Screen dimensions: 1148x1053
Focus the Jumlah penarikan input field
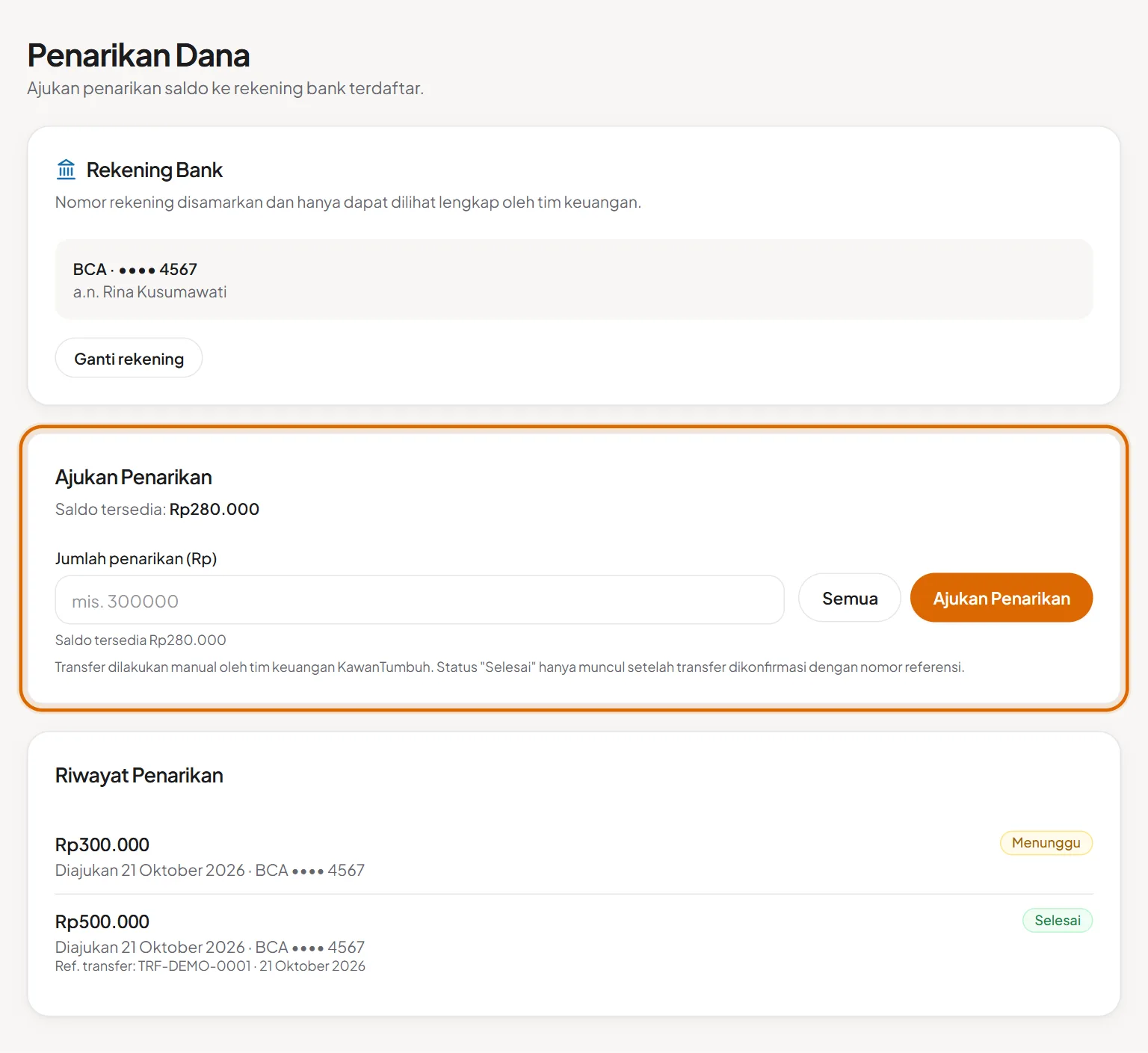419,600
